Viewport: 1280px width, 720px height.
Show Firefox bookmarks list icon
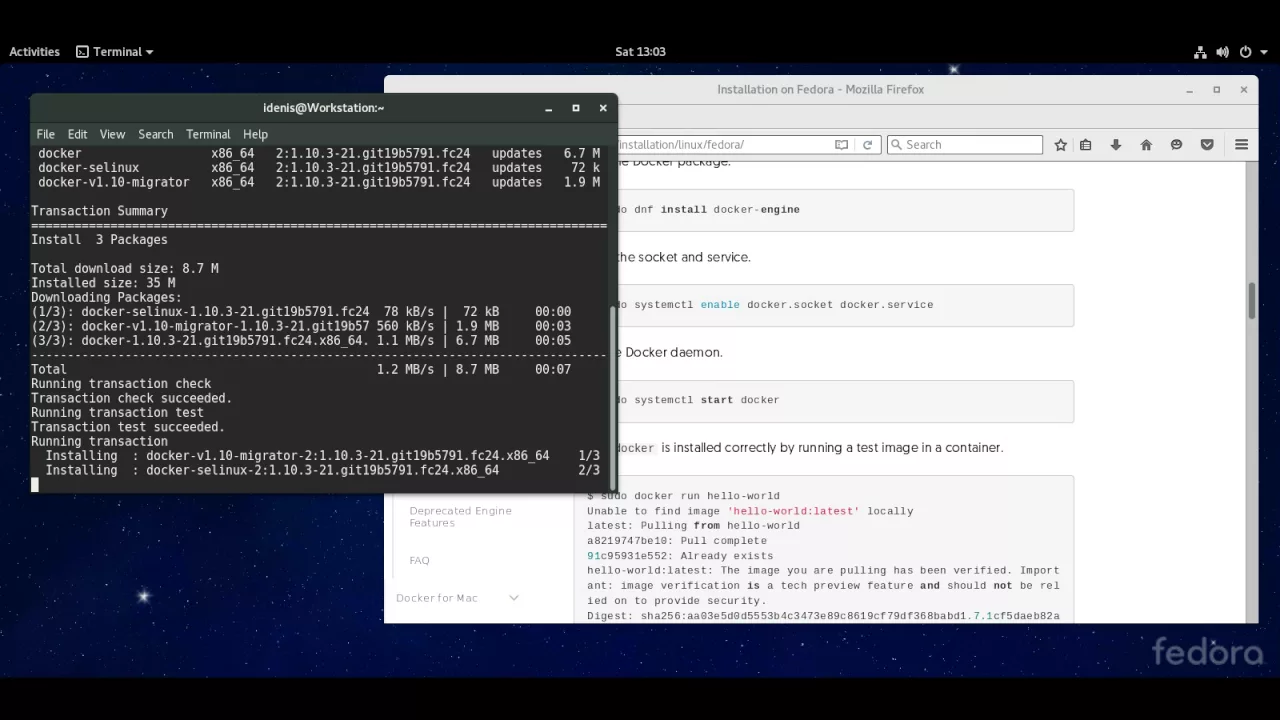(1086, 145)
